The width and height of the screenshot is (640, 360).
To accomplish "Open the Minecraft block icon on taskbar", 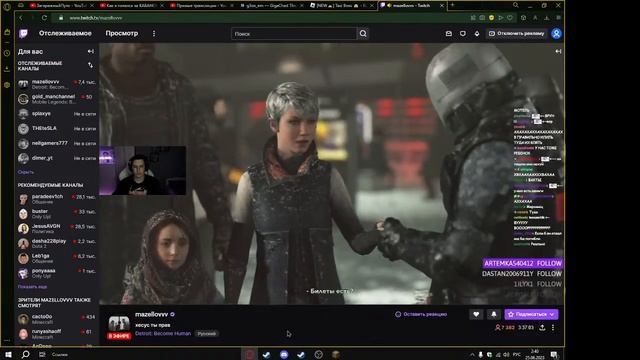I will pos(336,354).
